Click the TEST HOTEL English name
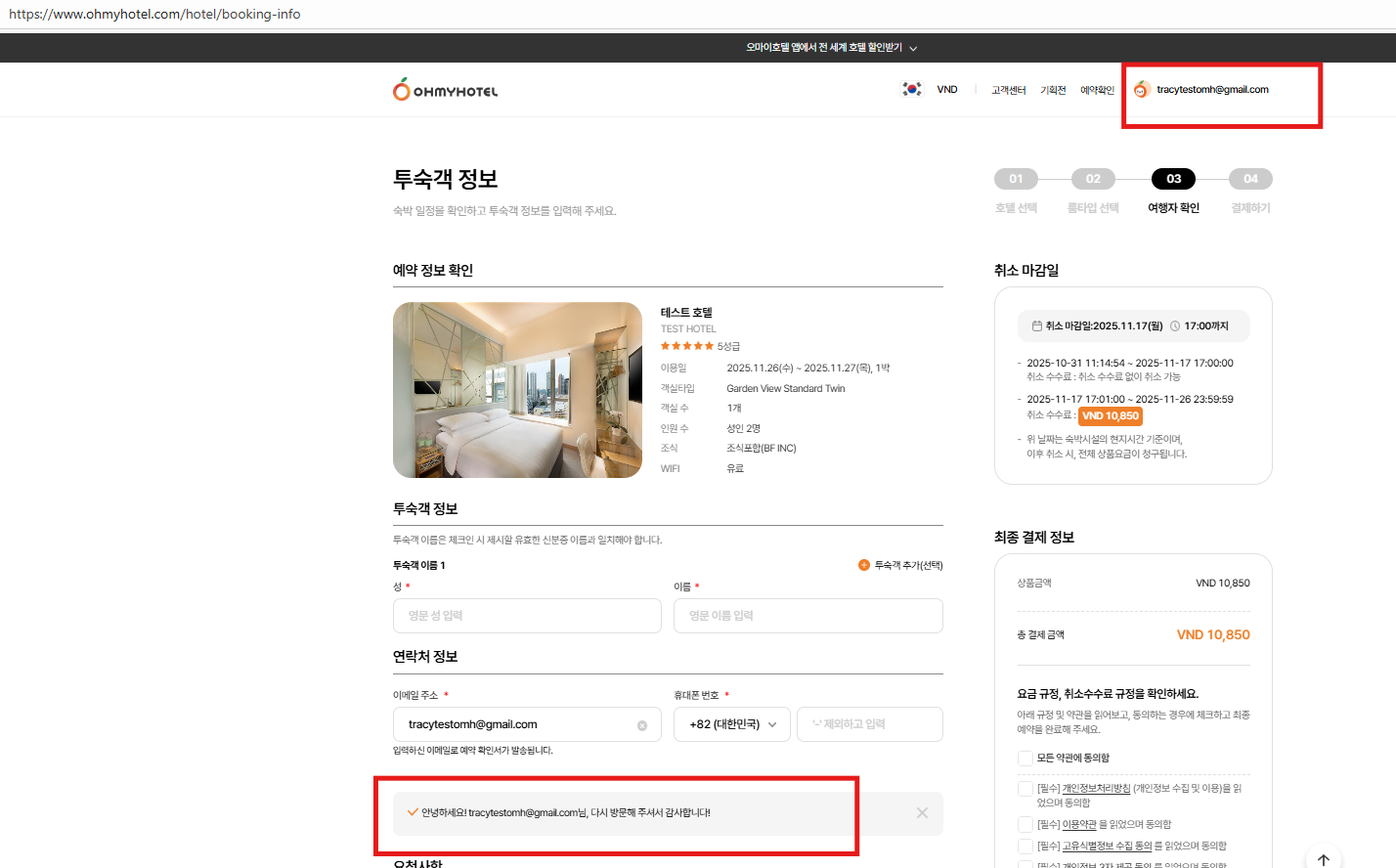 (688, 329)
